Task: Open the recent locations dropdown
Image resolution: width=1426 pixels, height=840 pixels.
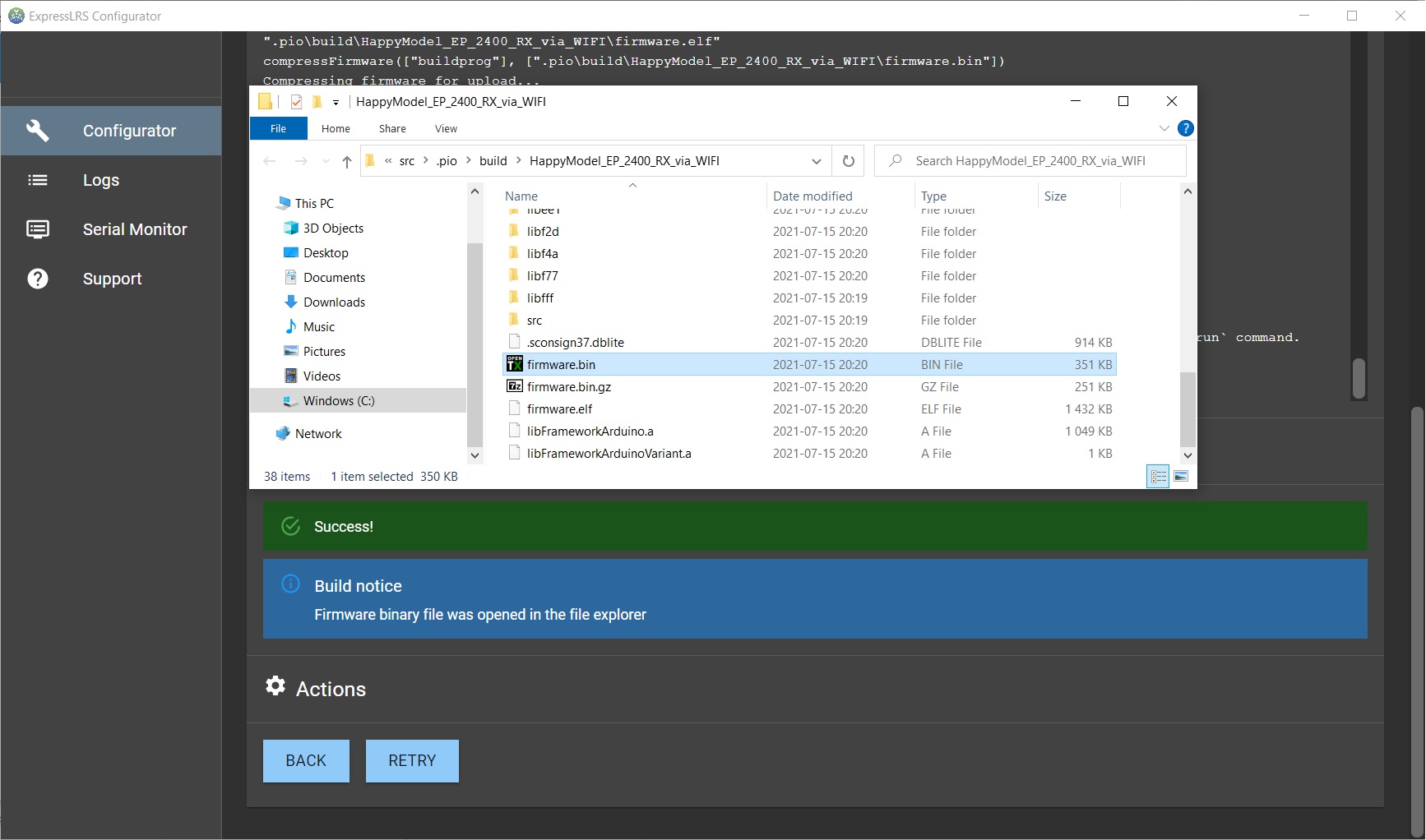Action: (x=326, y=161)
